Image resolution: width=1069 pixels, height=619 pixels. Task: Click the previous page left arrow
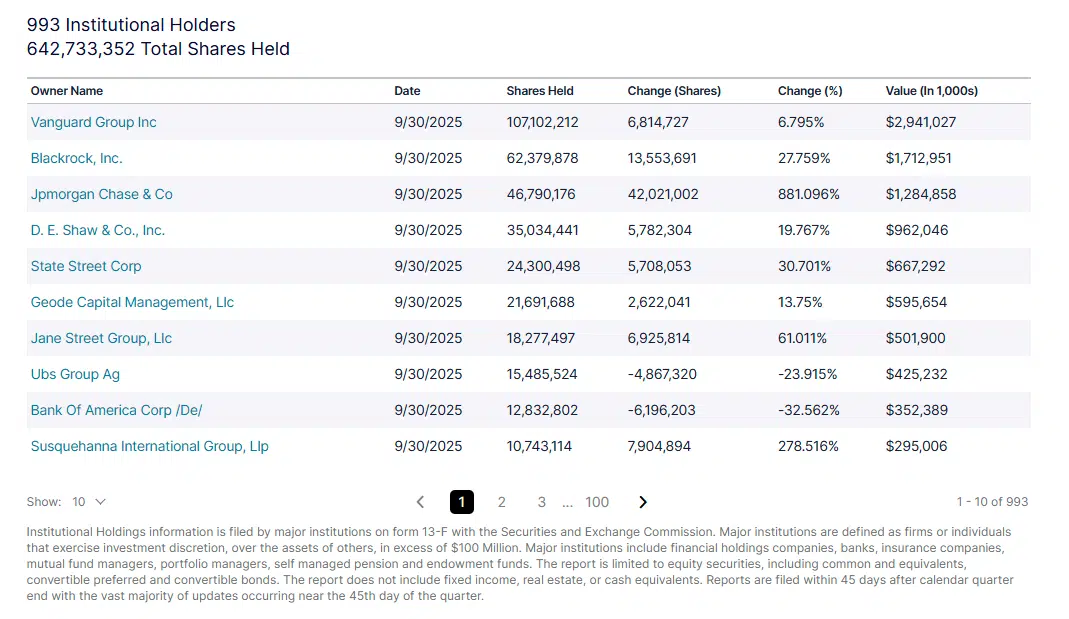420,502
